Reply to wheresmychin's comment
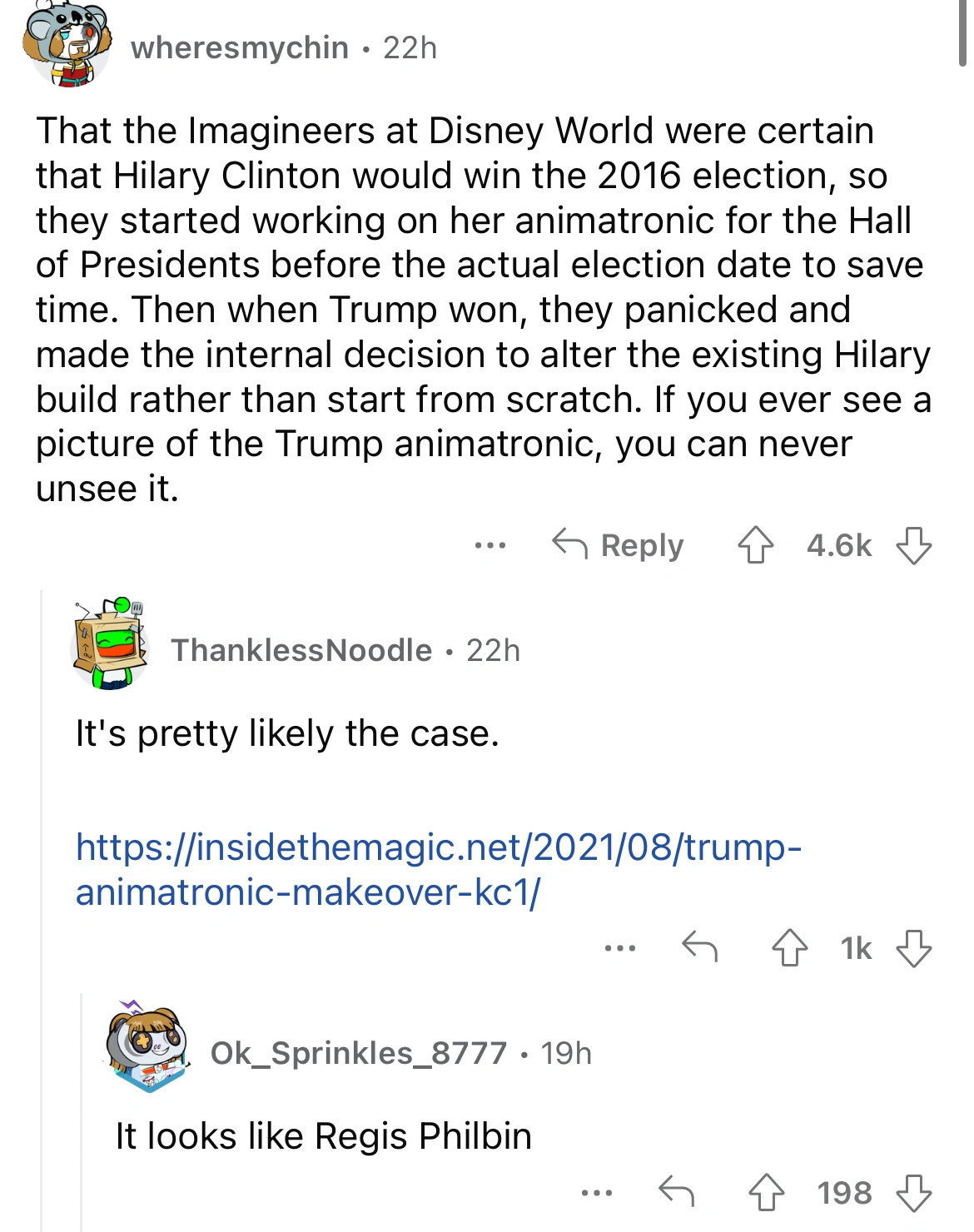The width and height of the screenshot is (974, 1232). 618,546
